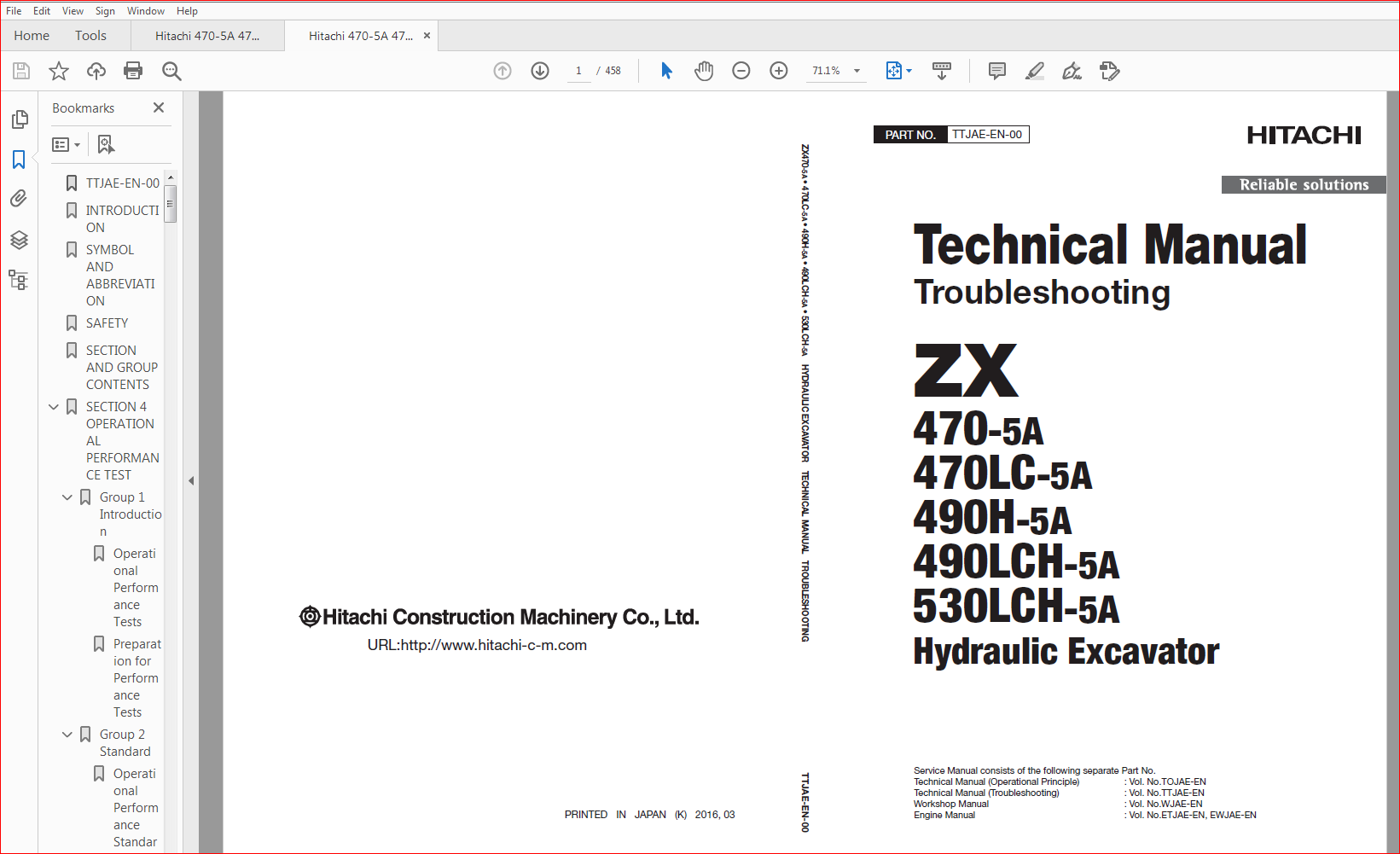Click the Save file icon

21,71
